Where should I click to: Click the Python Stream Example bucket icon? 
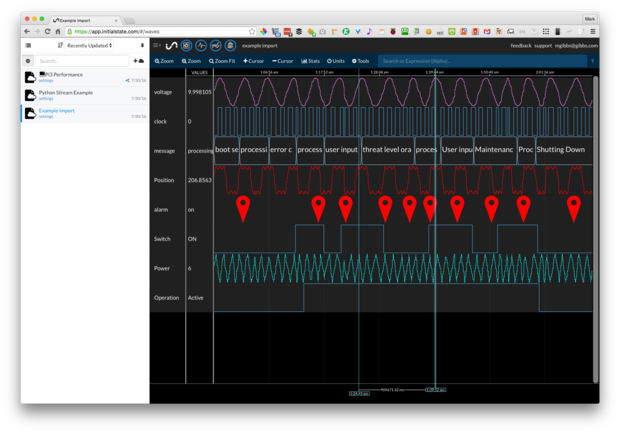coord(30,95)
